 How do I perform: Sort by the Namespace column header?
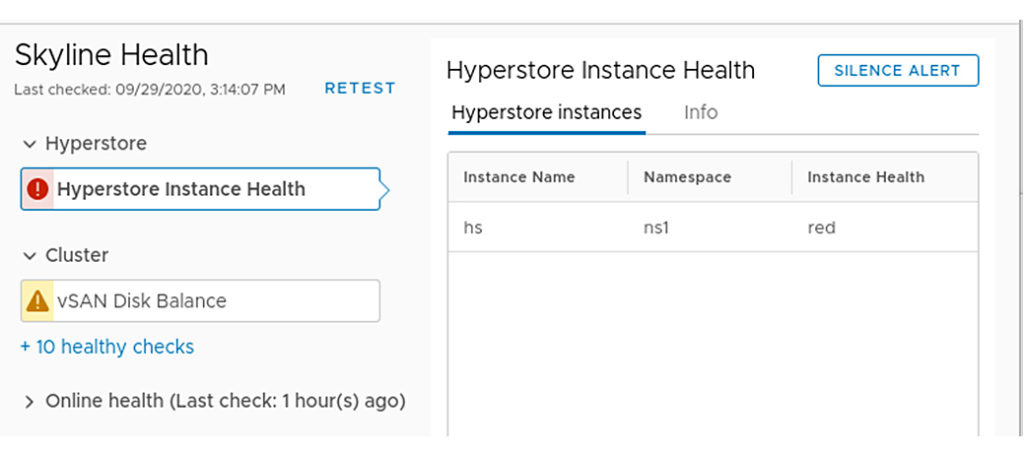click(687, 177)
